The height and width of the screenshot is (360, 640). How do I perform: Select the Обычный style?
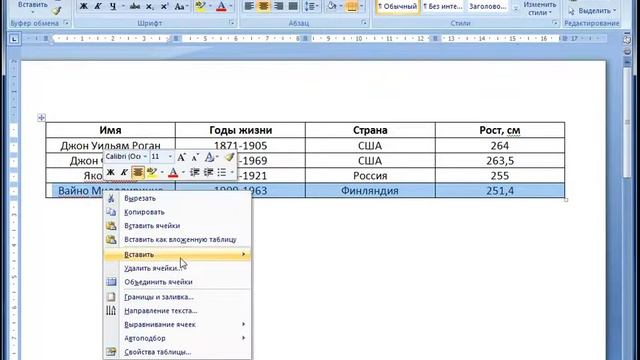pyautogui.click(x=398, y=7)
